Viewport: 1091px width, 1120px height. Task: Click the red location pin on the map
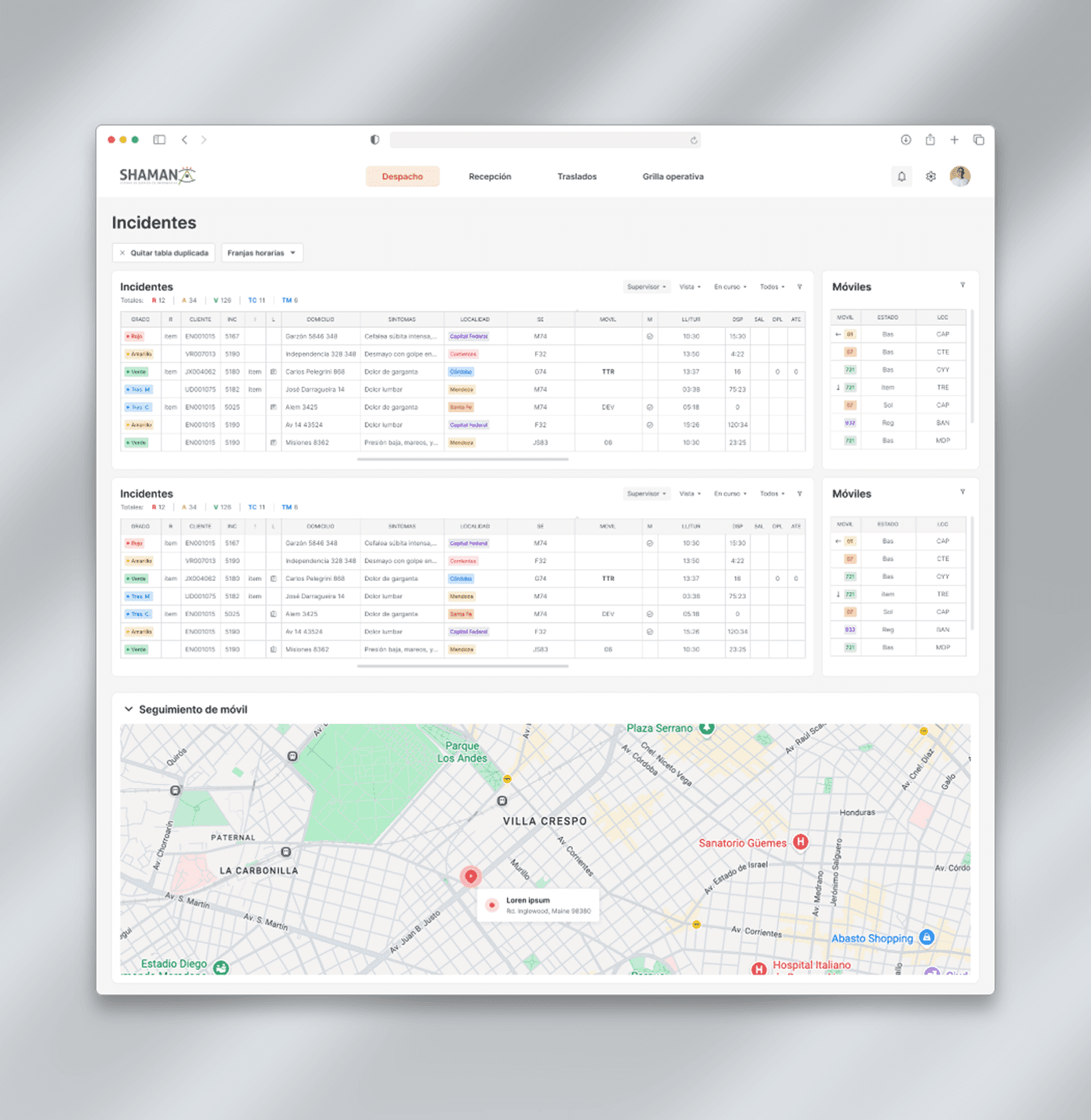click(470, 877)
